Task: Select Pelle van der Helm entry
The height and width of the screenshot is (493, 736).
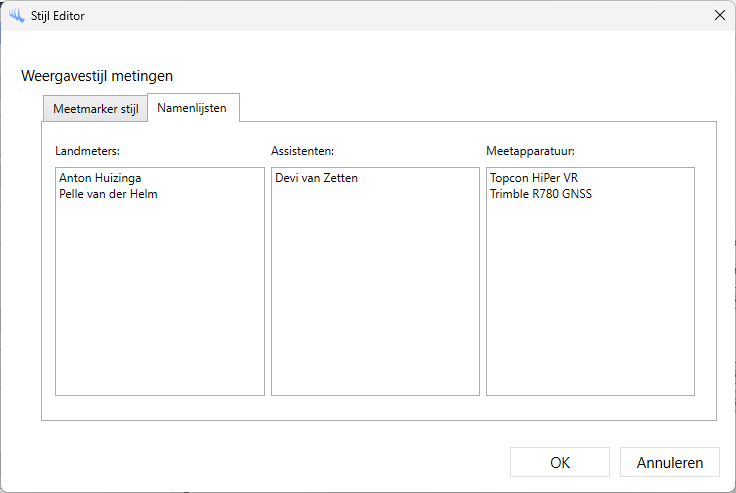Action: point(108,194)
